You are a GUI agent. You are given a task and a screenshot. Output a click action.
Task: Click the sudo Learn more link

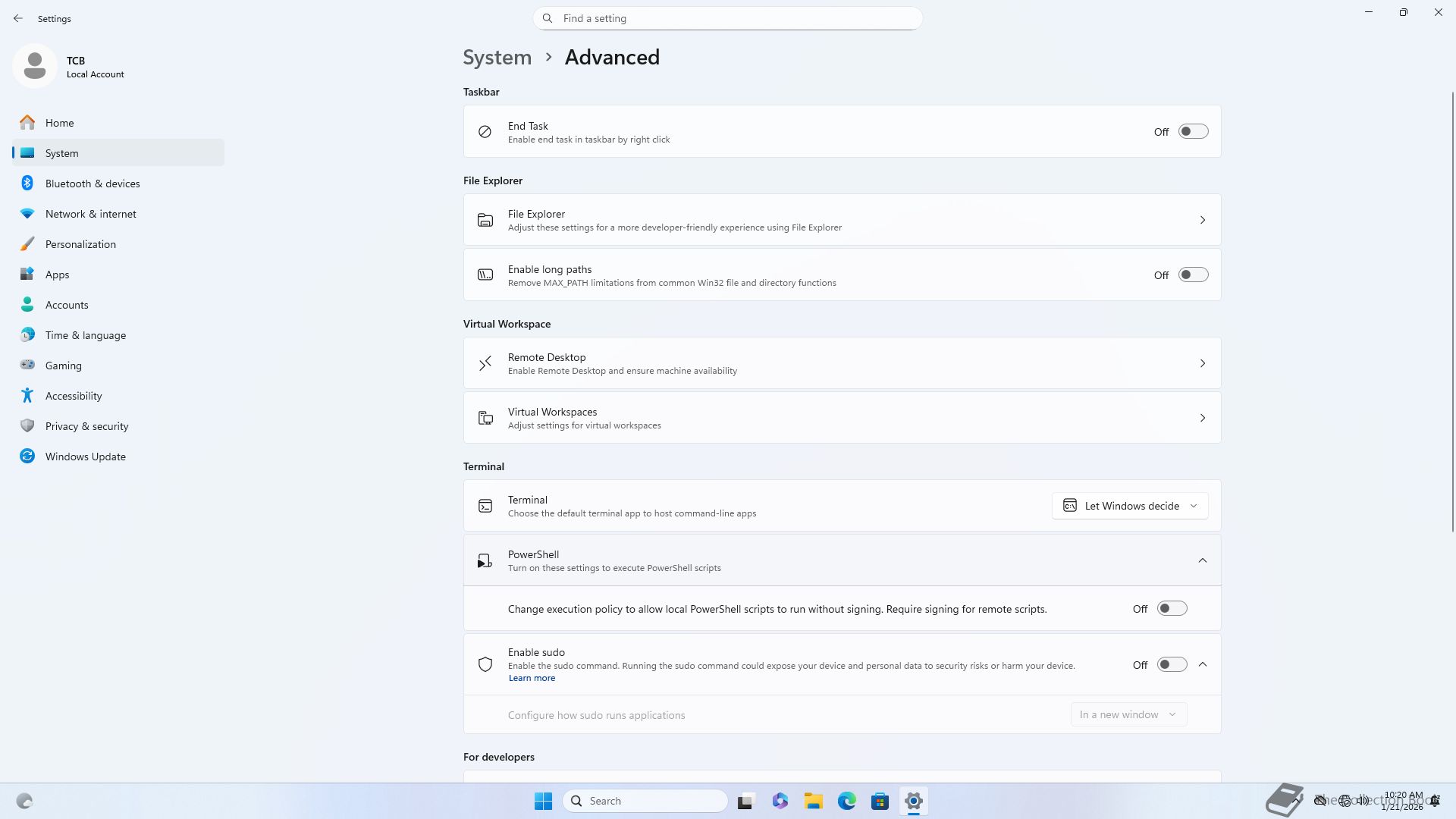click(x=532, y=679)
